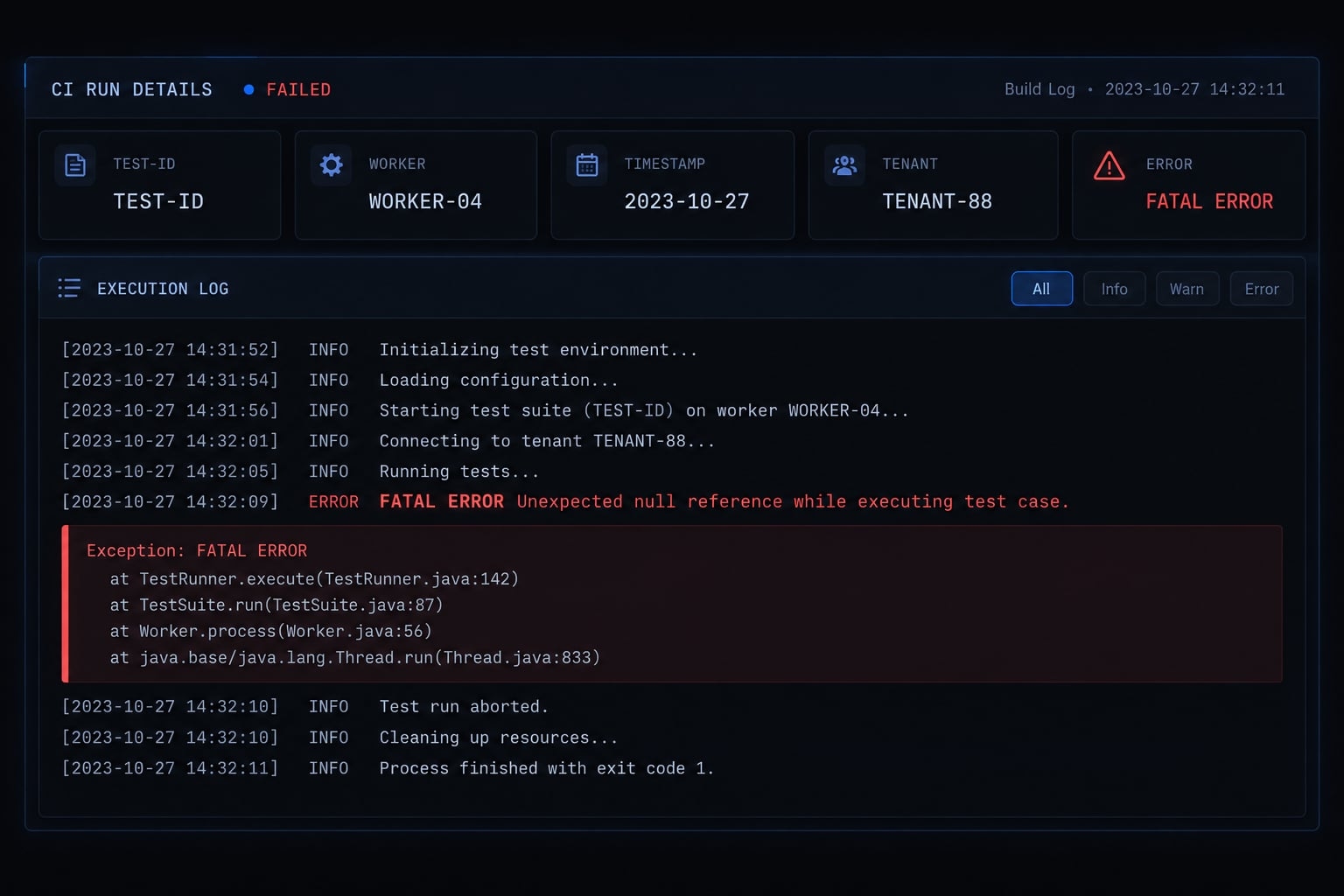1344x896 pixels.
Task: Click log line 'Loading configuration...'
Action: [499, 380]
